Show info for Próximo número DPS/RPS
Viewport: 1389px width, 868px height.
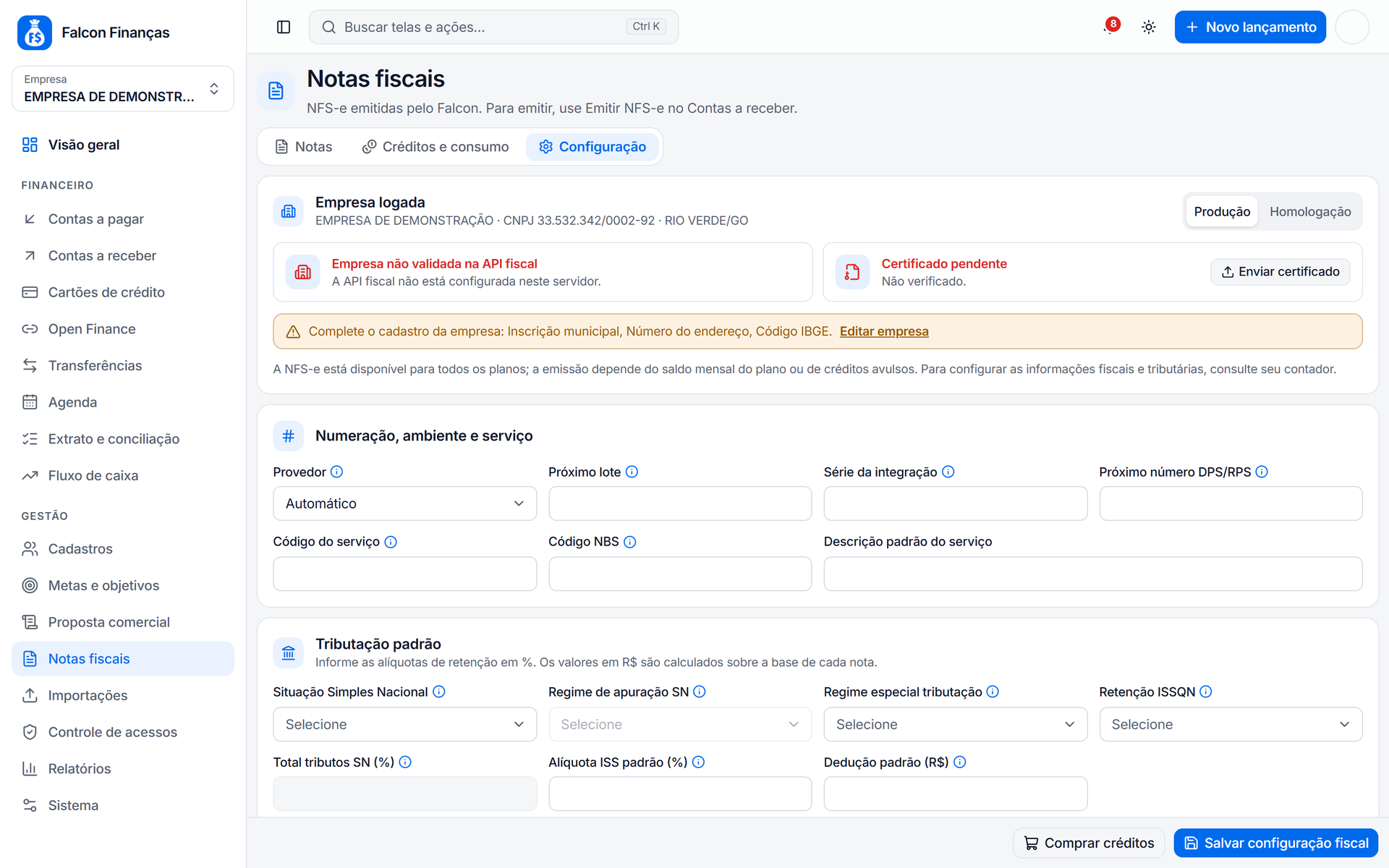[1262, 472]
